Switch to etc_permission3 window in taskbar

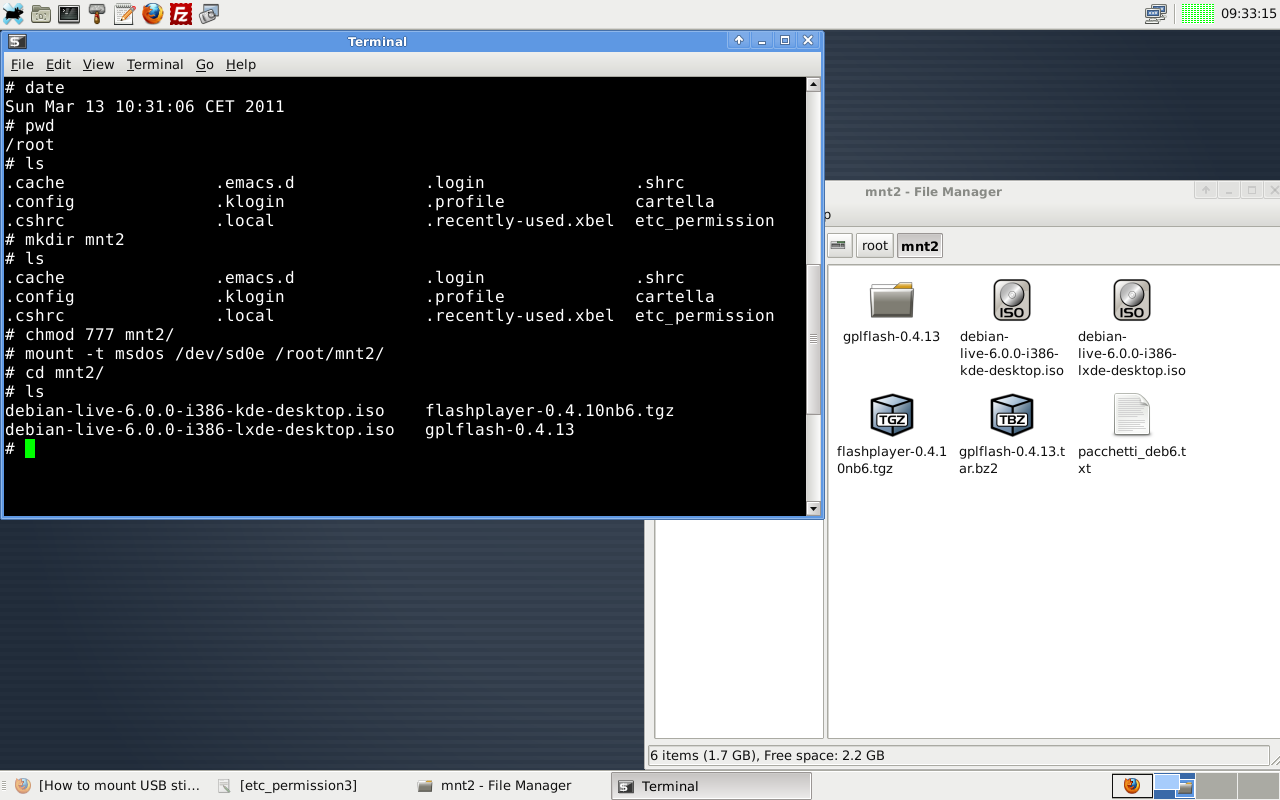pyautogui.click(x=297, y=786)
